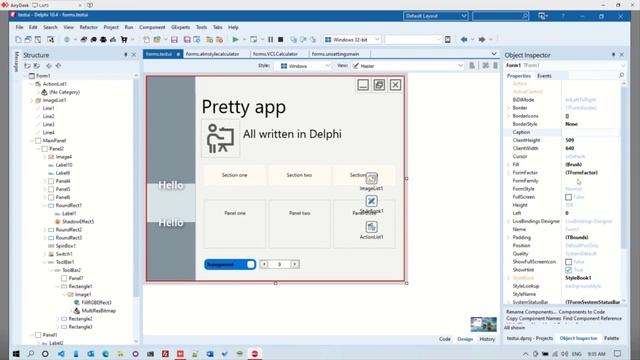The height and width of the screenshot is (360, 640).
Task: Click the search magnifier in Object Inspector
Action: (x=621, y=76)
